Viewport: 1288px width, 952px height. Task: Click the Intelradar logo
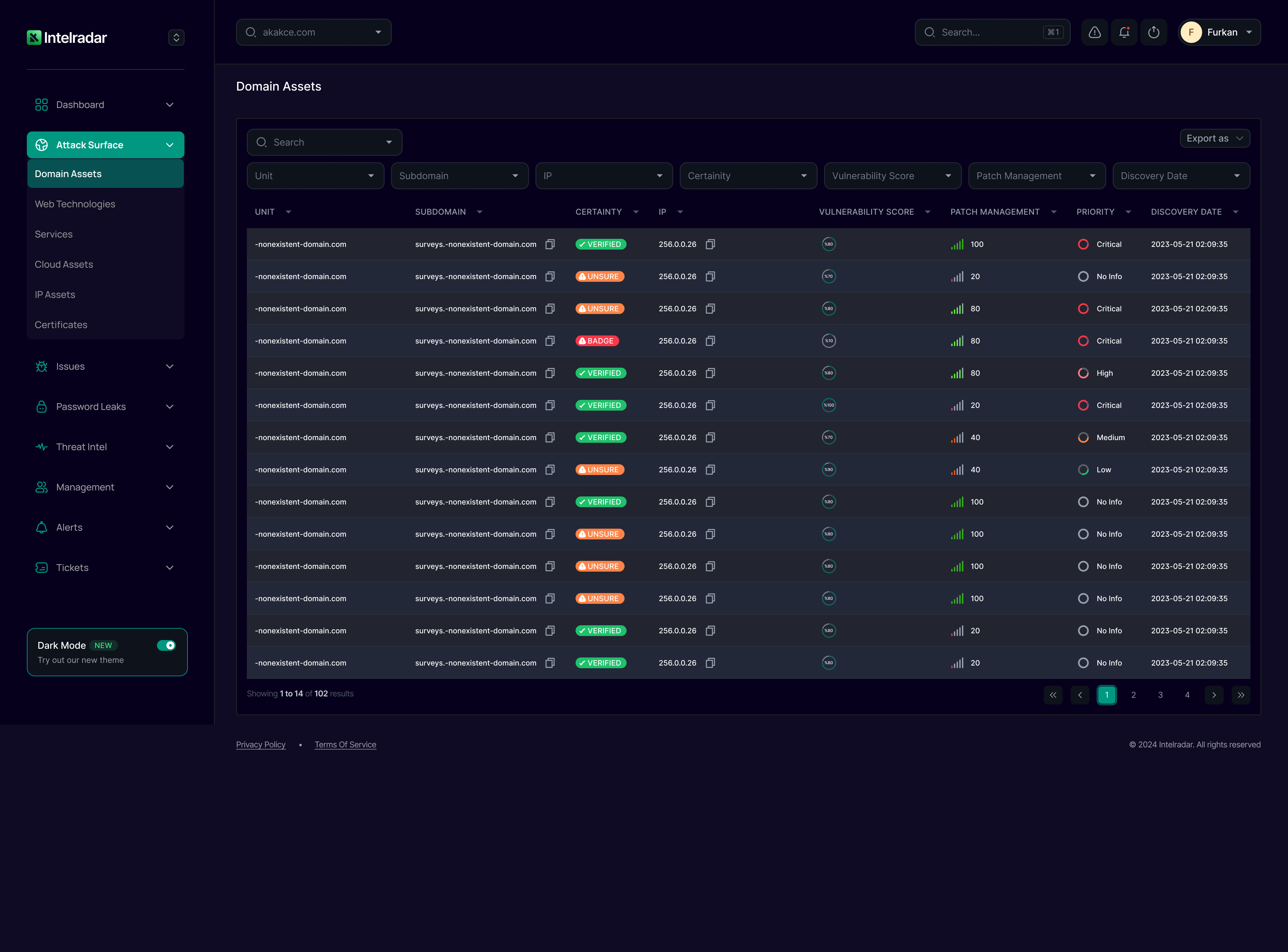click(x=67, y=38)
